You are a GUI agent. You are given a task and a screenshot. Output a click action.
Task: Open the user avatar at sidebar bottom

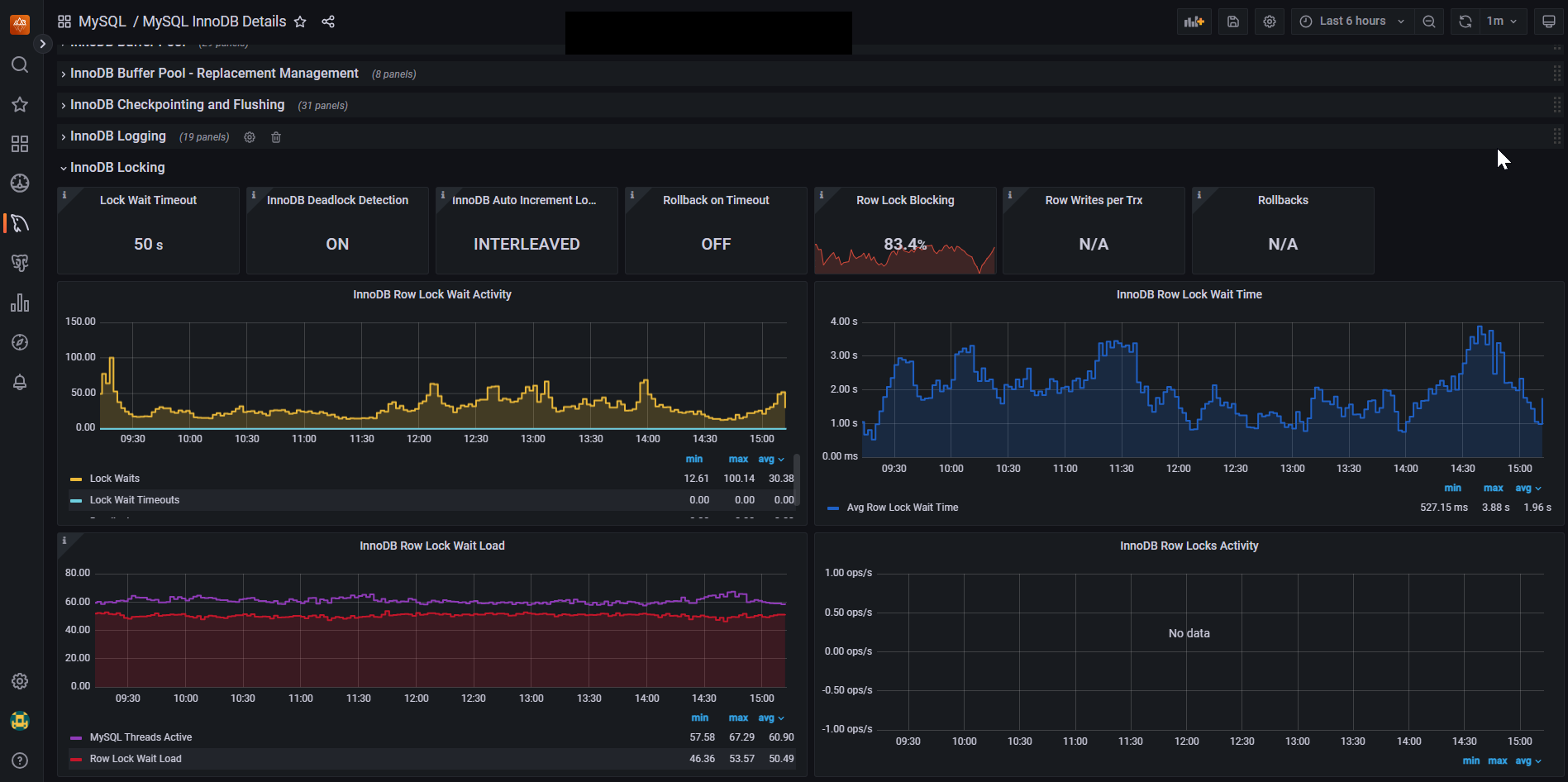pyautogui.click(x=20, y=721)
